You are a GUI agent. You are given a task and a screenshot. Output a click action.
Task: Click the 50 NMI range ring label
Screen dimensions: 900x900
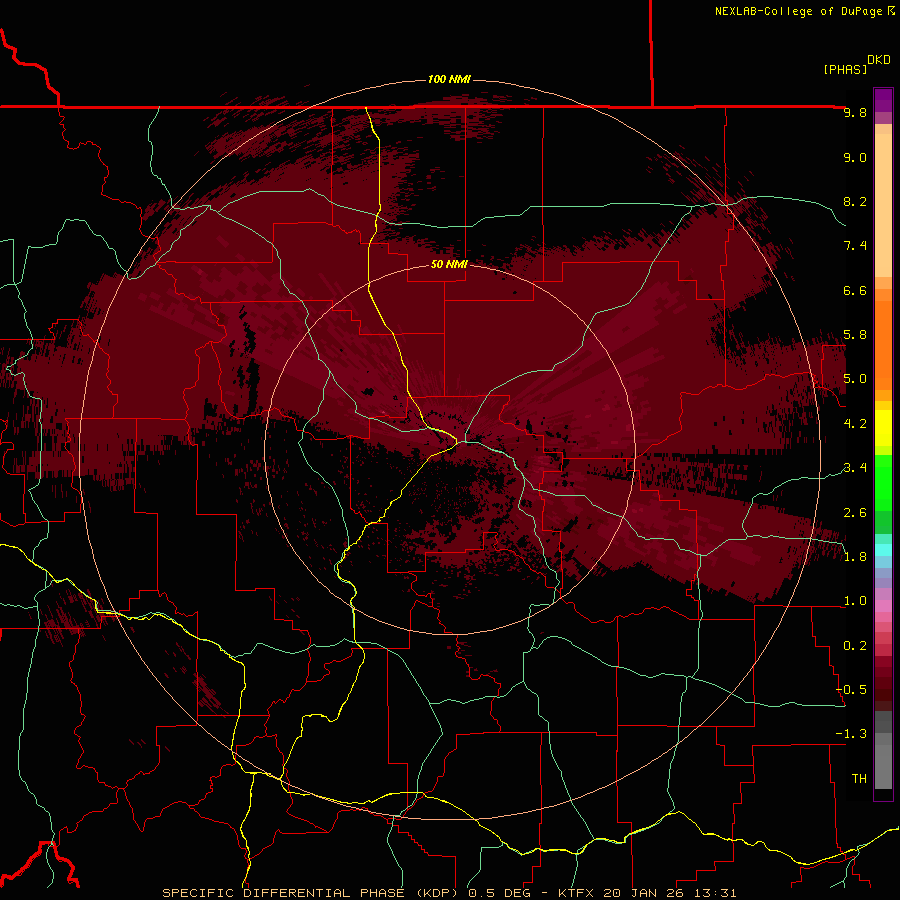pos(449,264)
